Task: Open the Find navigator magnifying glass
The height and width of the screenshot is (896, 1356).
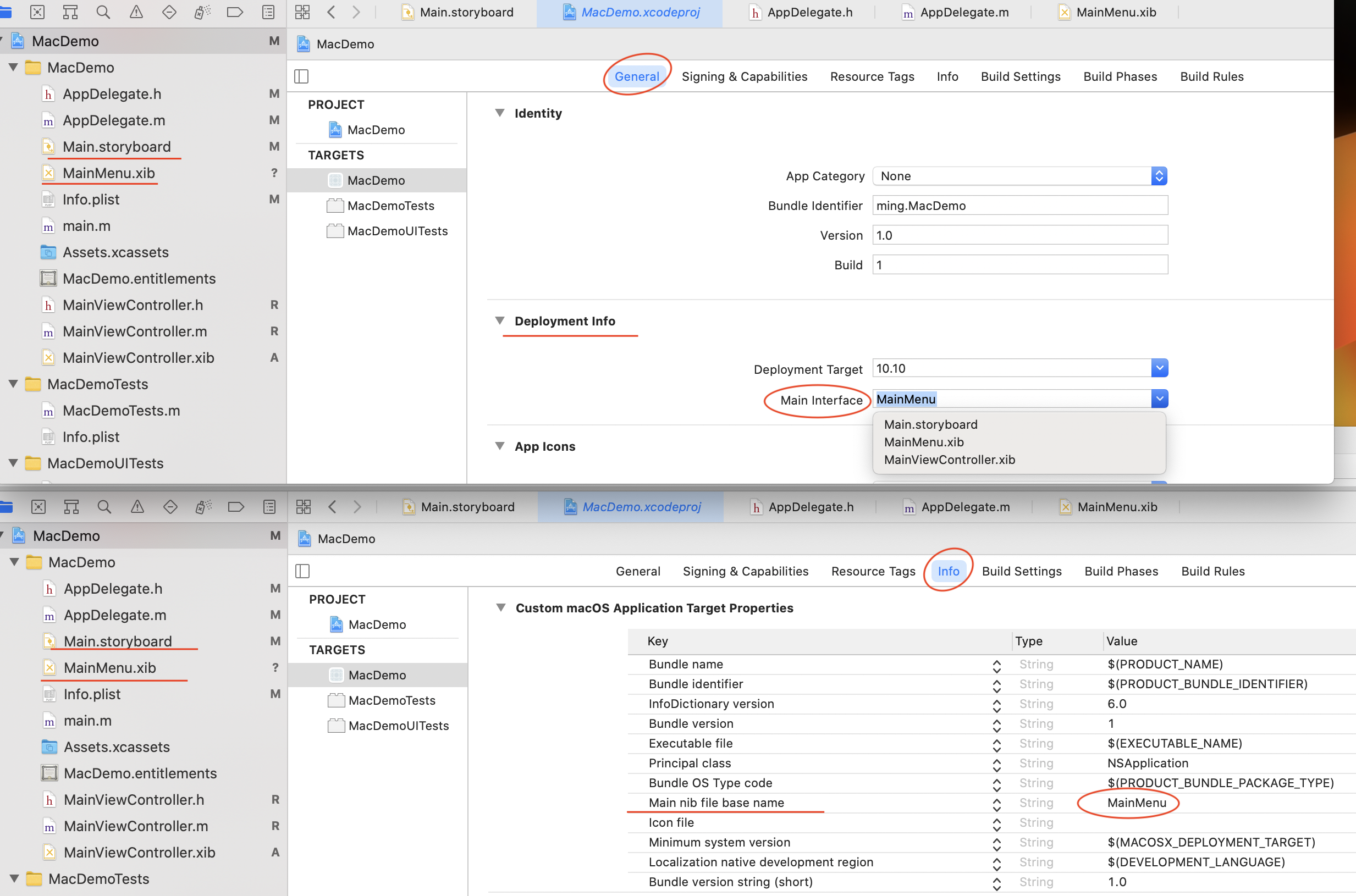Action: [x=103, y=12]
